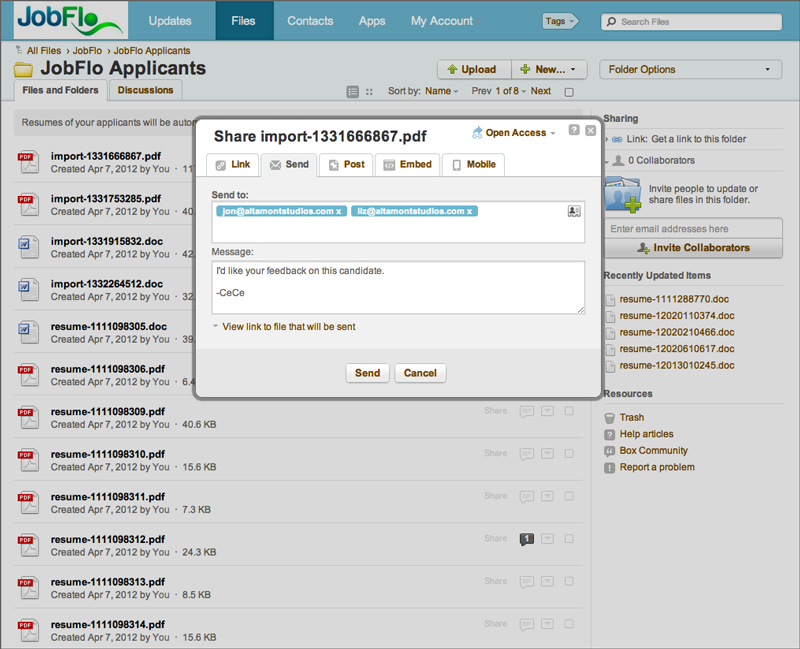
Task: Switch to the Post tab
Action: coord(346,165)
